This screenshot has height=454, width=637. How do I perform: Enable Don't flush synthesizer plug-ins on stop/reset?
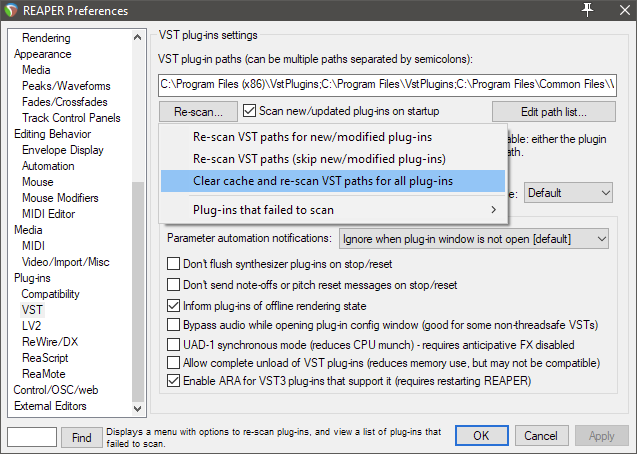tap(173, 264)
